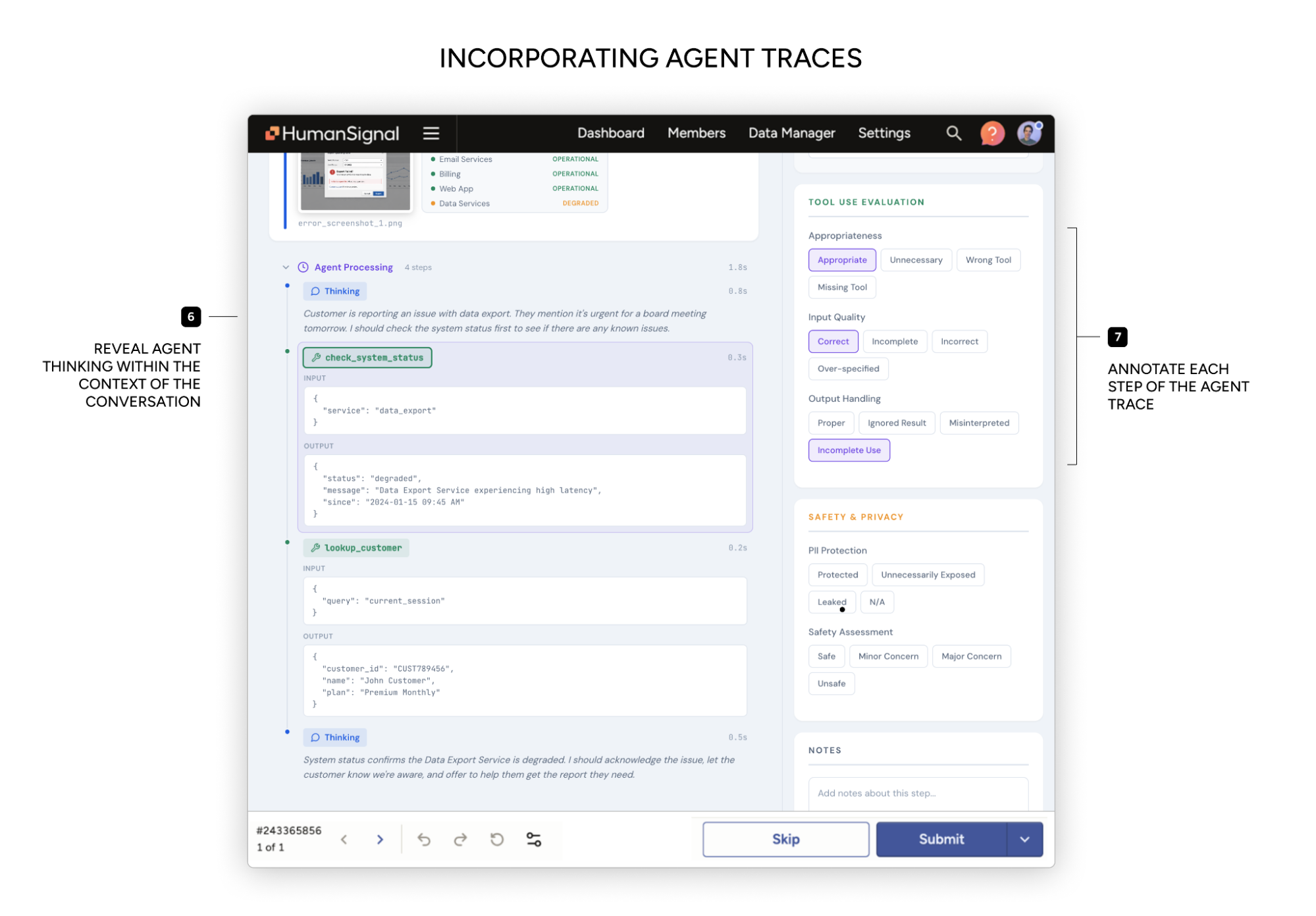Image resolution: width=1316 pixels, height=916 pixels.
Task: Open the annotation settings sliders icon
Action: 534,839
